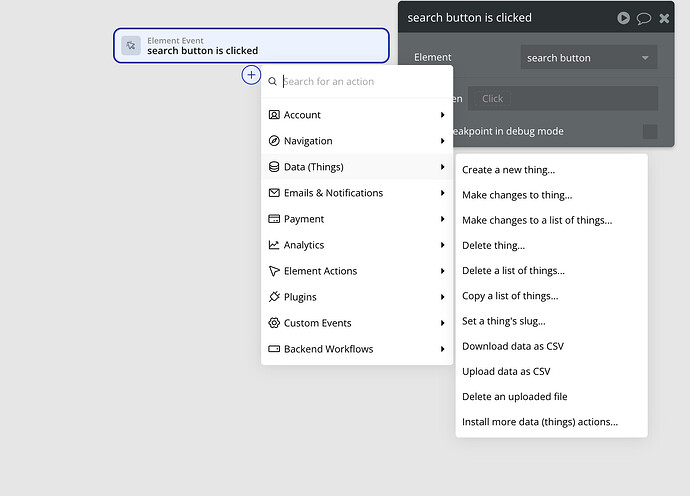Click the Emails & Notifications envelope icon
Viewport: 690px width, 496px height.
point(274,193)
